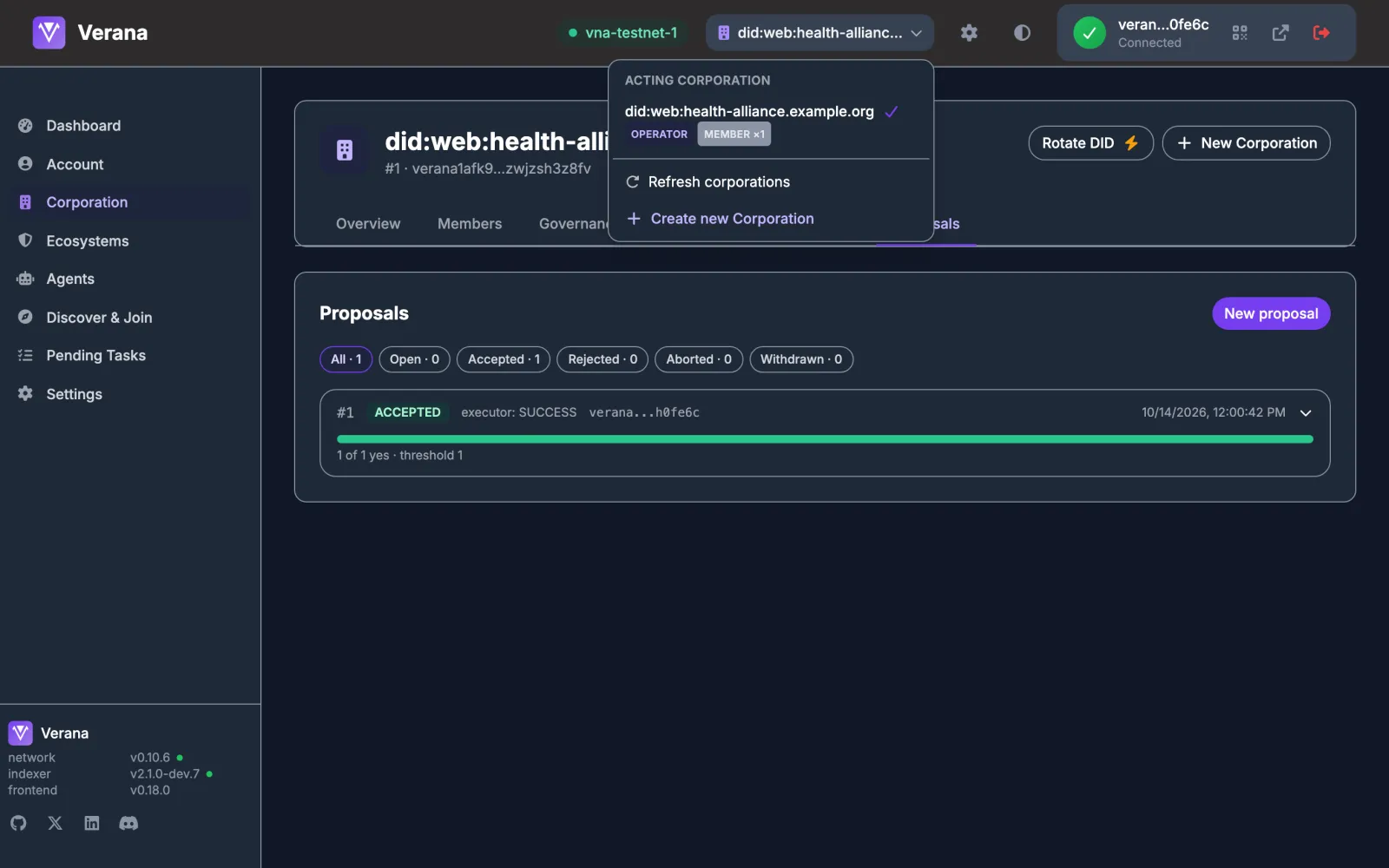Open X social link in footer
Viewport: 1389px width, 868px height.
(x=55, y=823)
